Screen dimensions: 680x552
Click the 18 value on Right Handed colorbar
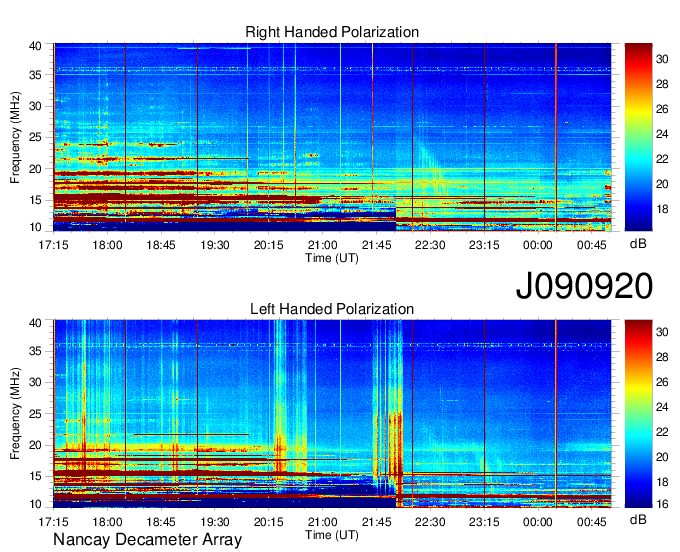tap(662, 209)
